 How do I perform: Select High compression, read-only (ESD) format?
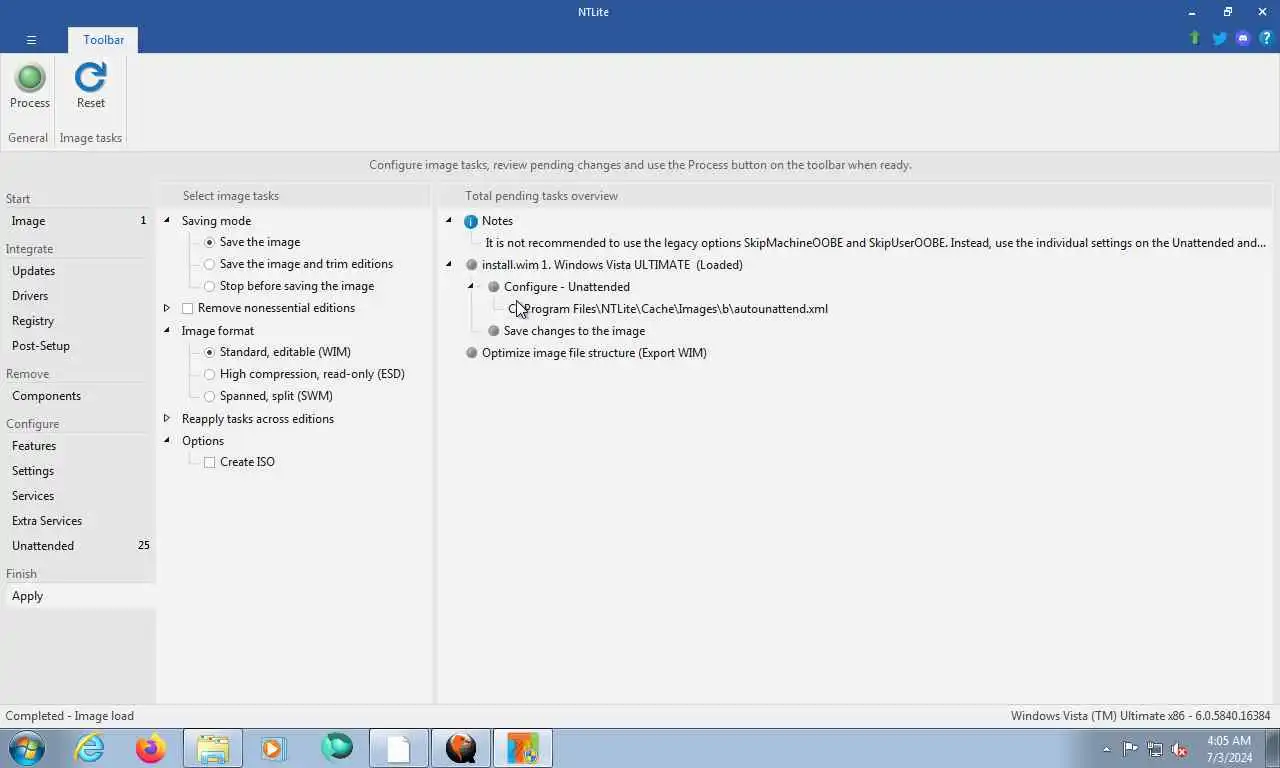(x=209, y=374)
